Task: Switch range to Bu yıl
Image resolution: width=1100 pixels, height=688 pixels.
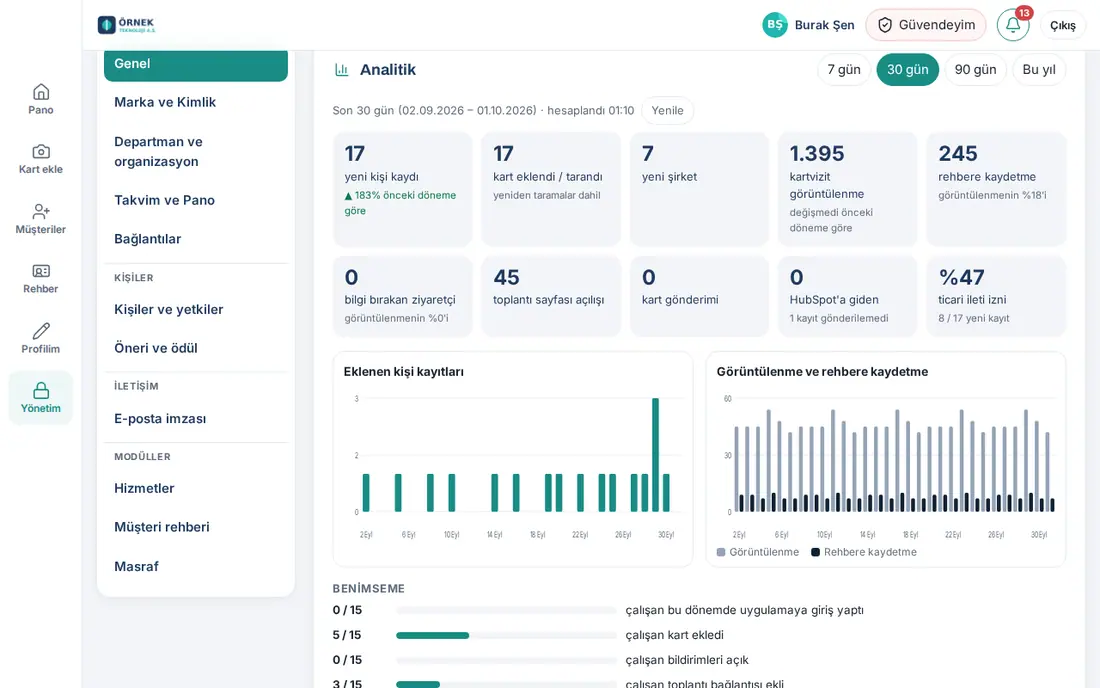Action: (x=1039, y=69)
